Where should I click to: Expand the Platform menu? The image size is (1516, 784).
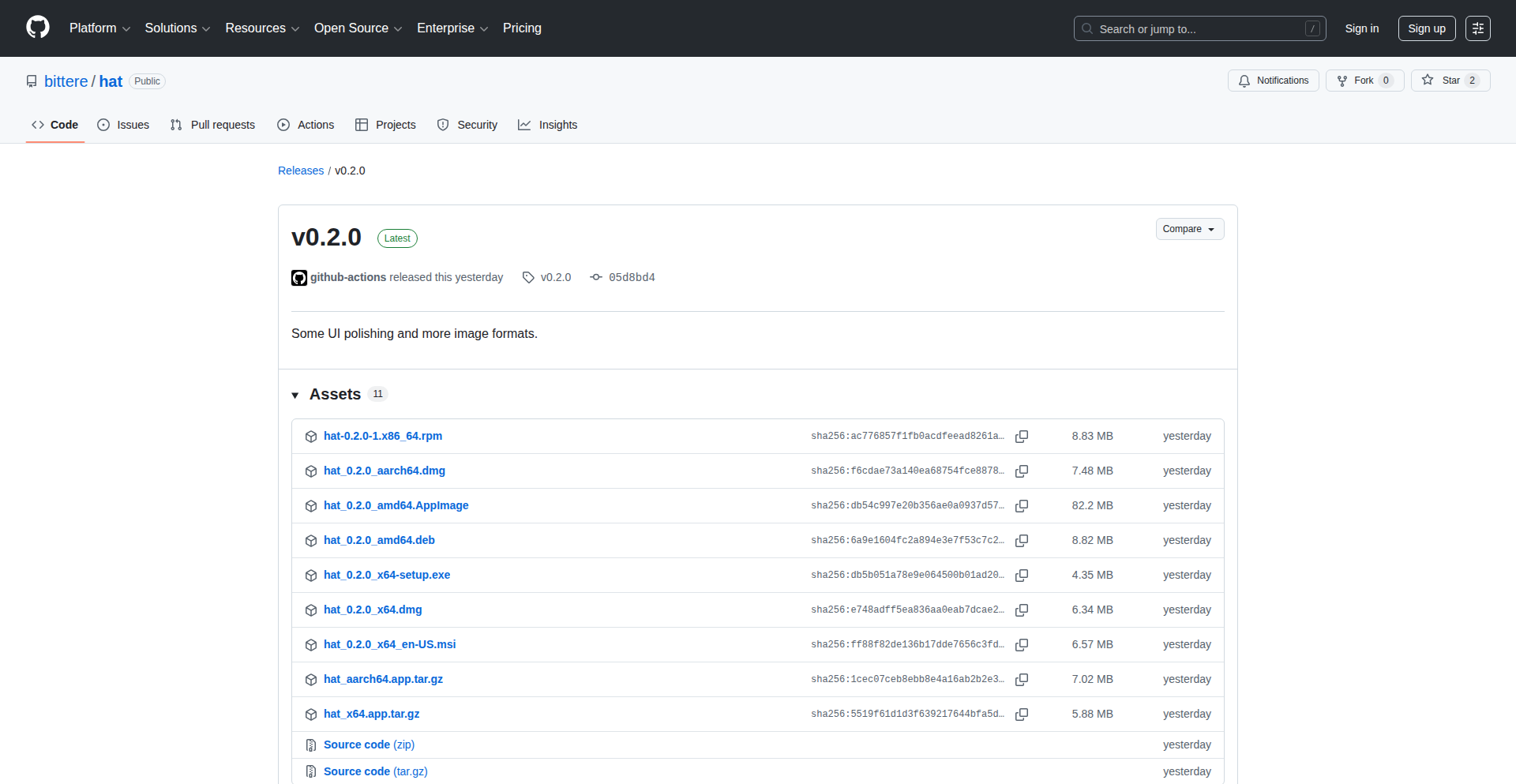pyautogui.click(x=99, y=28)
